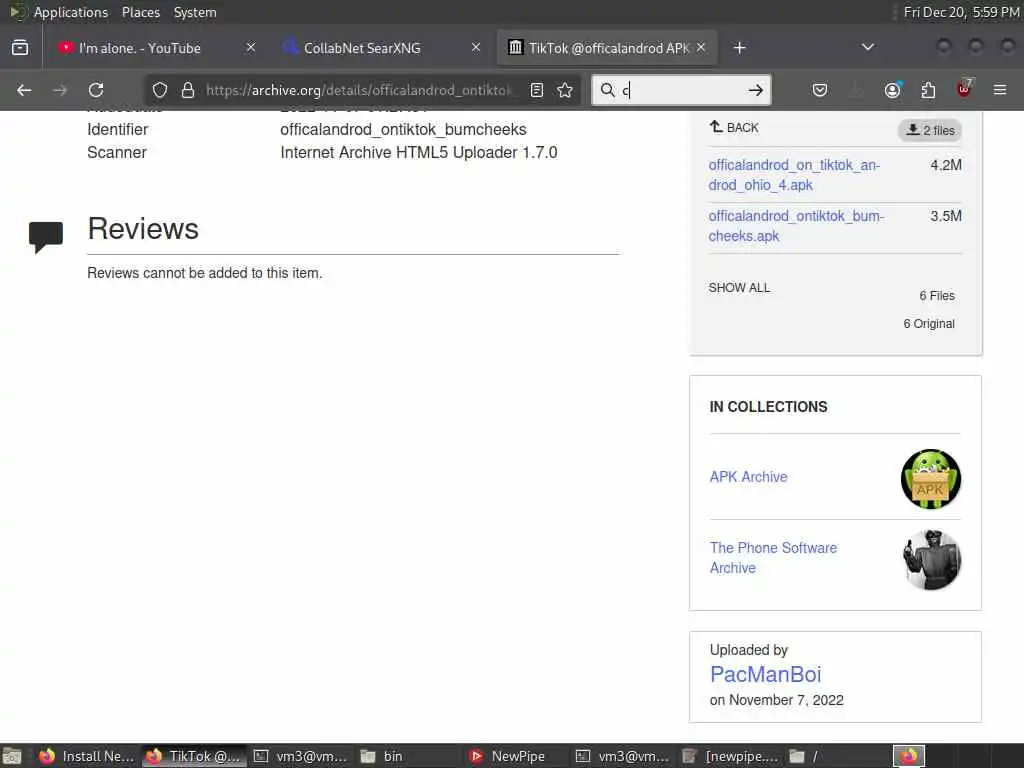Click SHOW ALL files link
The height and width of the screenshot is (768, 1024).
[x=739, y=287]
